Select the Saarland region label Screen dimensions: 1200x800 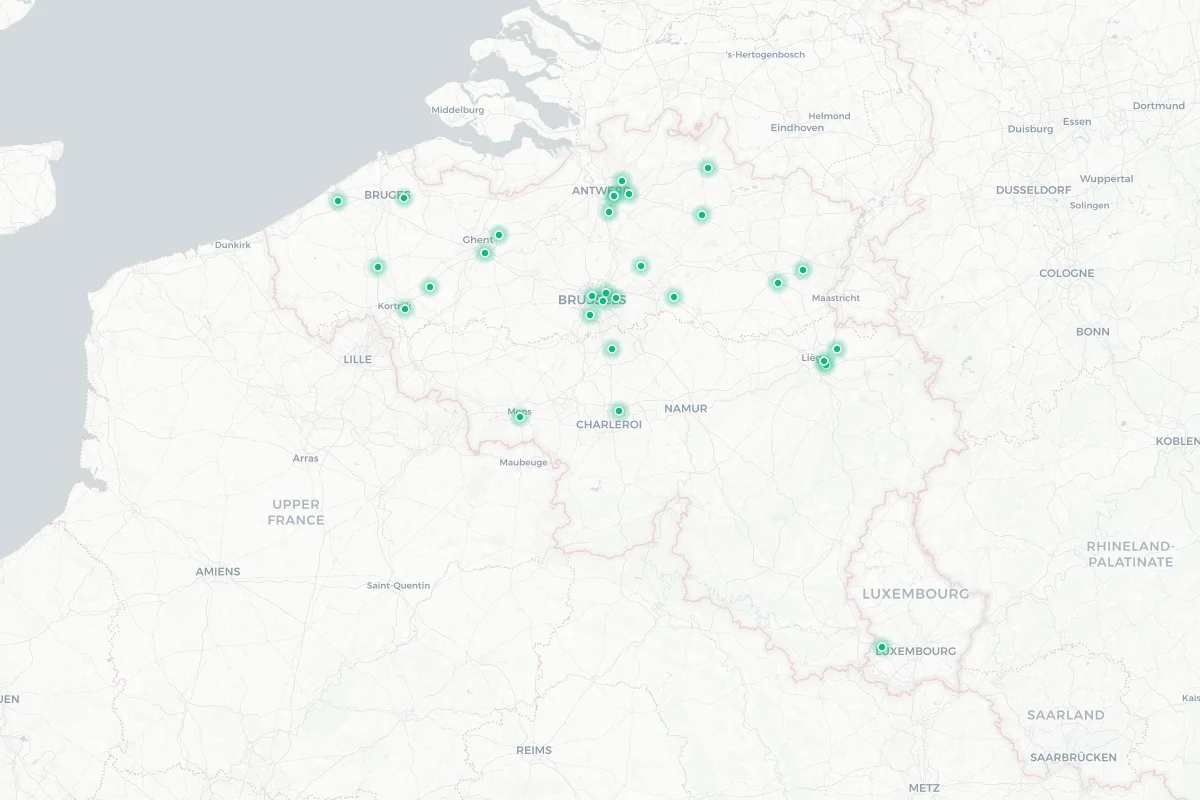[x=1066, y=715]
